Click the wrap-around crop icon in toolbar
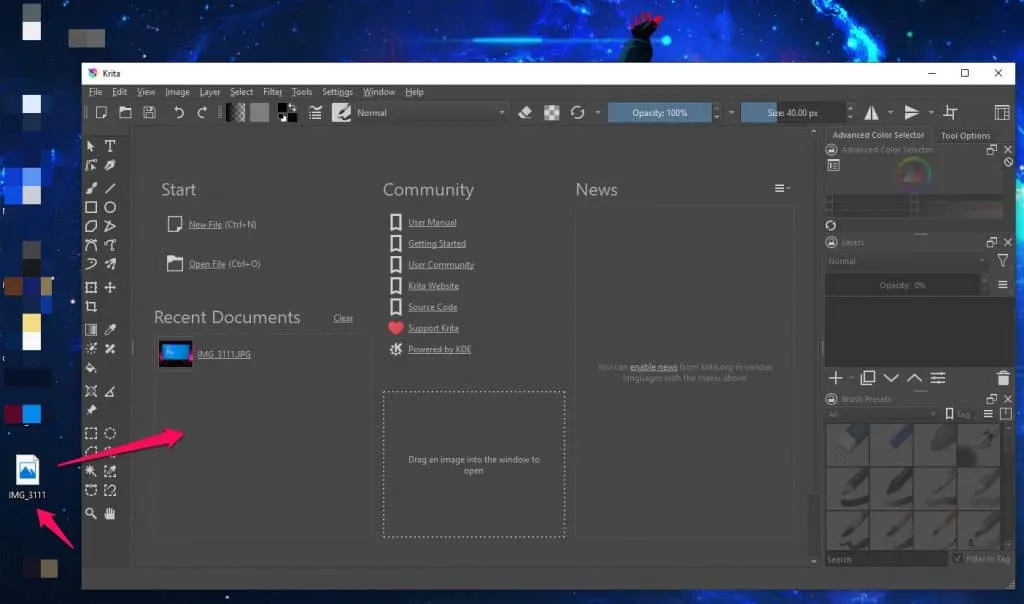Screen dimensions: 1024x604 click(951, 113)
